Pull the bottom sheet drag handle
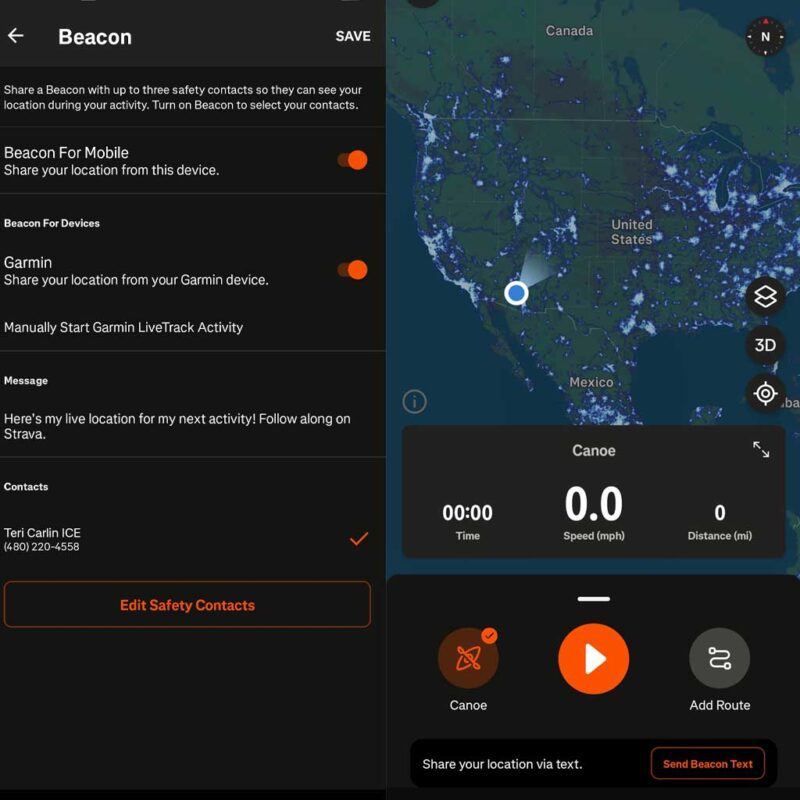 click(593, 599)
